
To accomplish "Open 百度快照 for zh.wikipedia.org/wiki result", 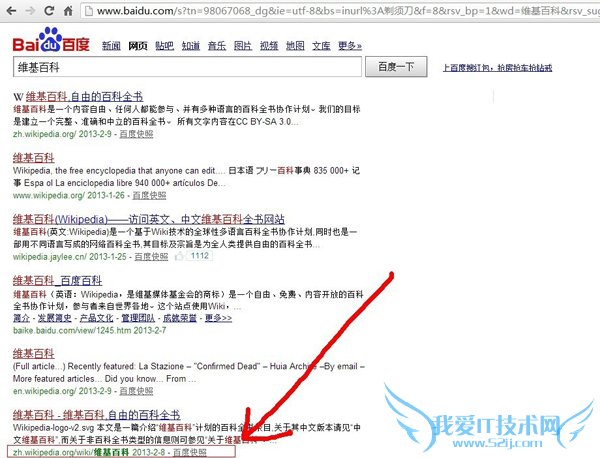I will 190,452.
